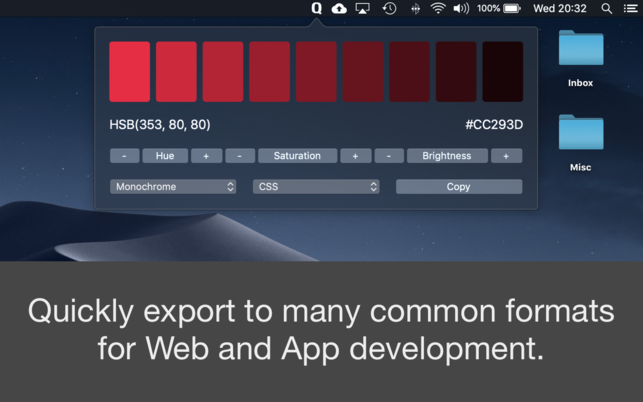This screenshot has width=643, height=402.
Task: Click the 100% battery percentage text
Action: (488, 8)
